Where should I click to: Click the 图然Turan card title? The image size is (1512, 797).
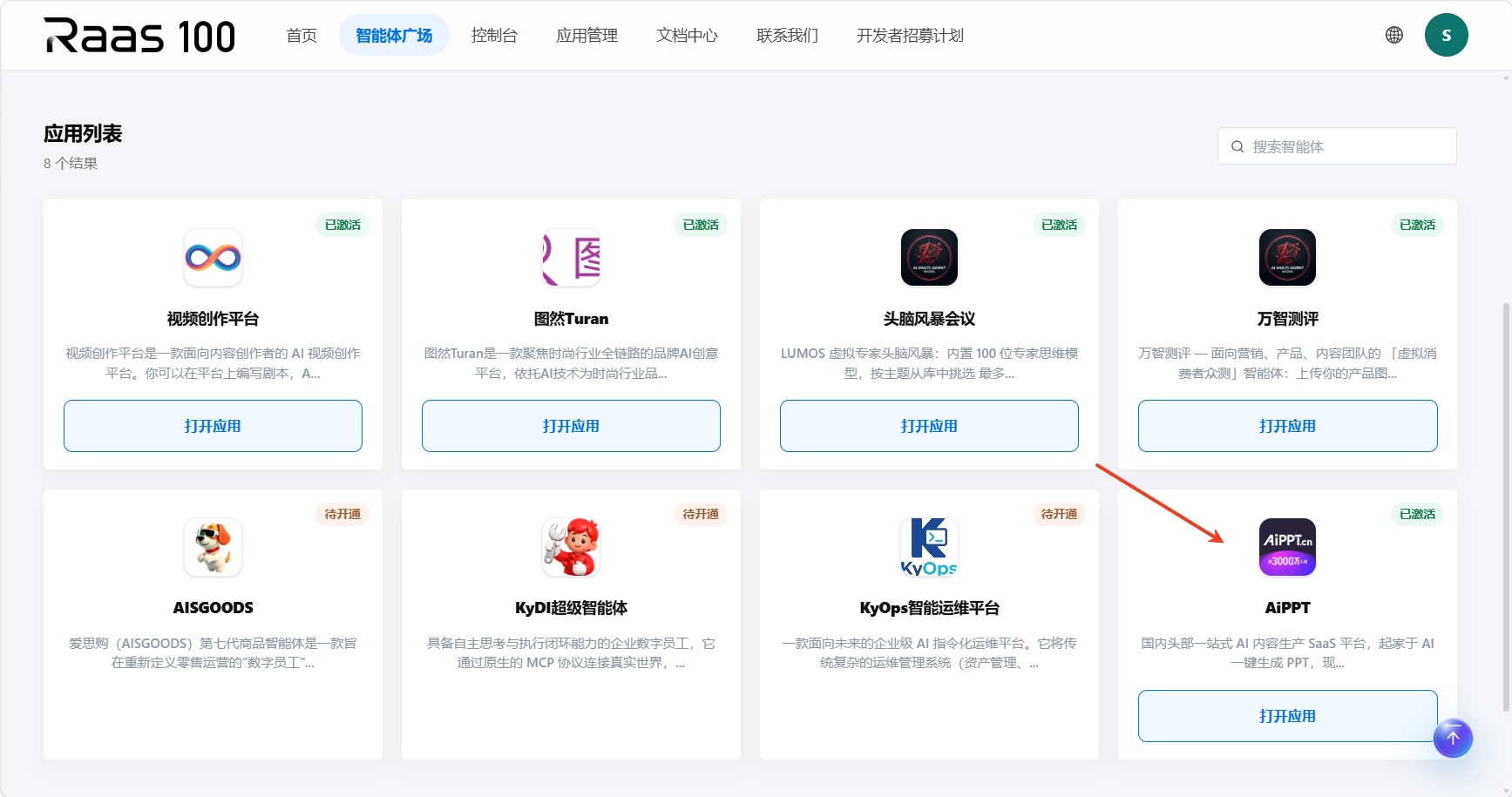point(571,319)
